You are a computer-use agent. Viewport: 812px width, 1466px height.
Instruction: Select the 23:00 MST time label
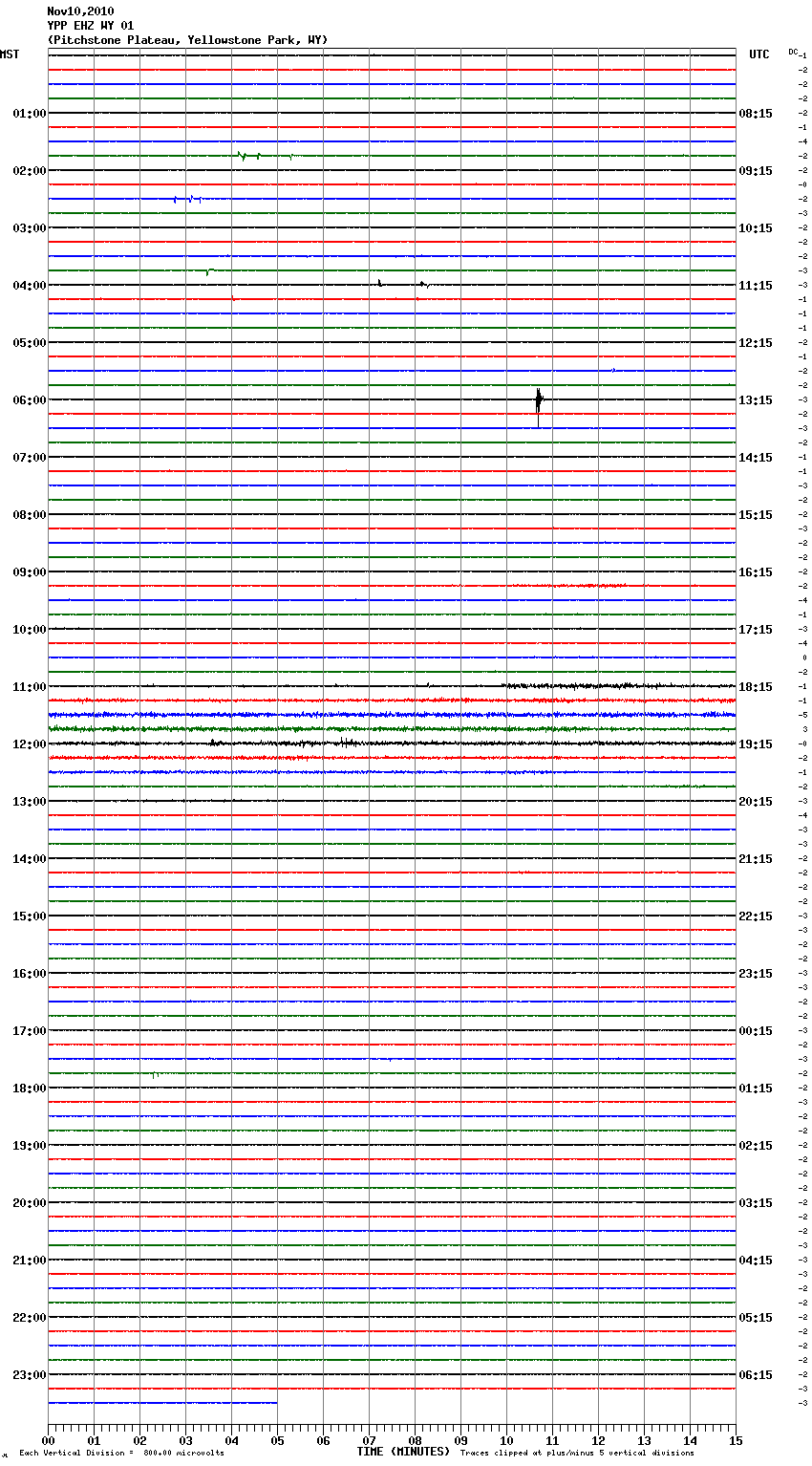29,1375
